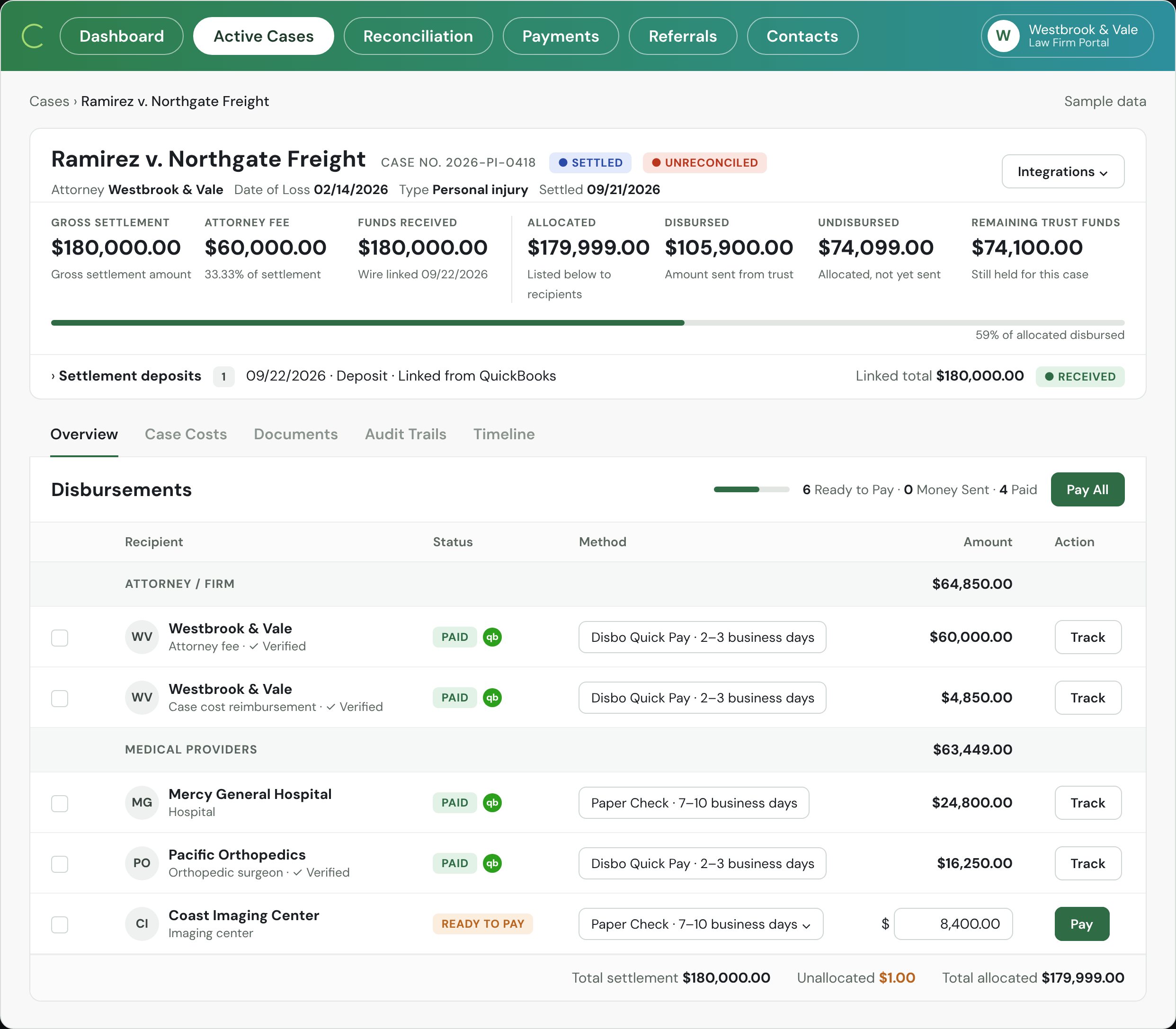Click the Disbursements status progress bar
The width and height of the screenshot is (1176, 1029).
pyautogui.click(x=751, y=489)
